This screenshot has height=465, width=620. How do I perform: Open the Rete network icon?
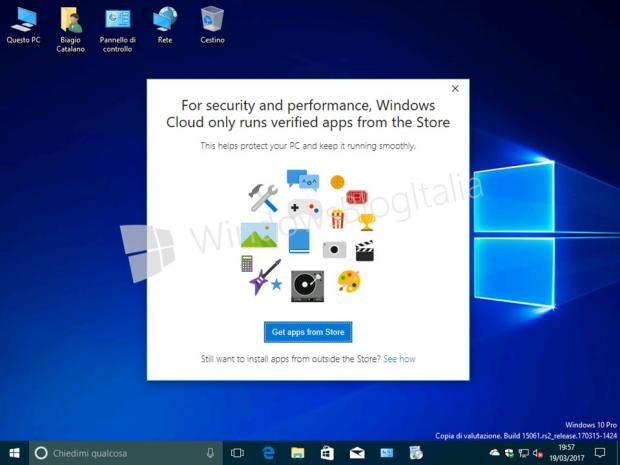165,20
